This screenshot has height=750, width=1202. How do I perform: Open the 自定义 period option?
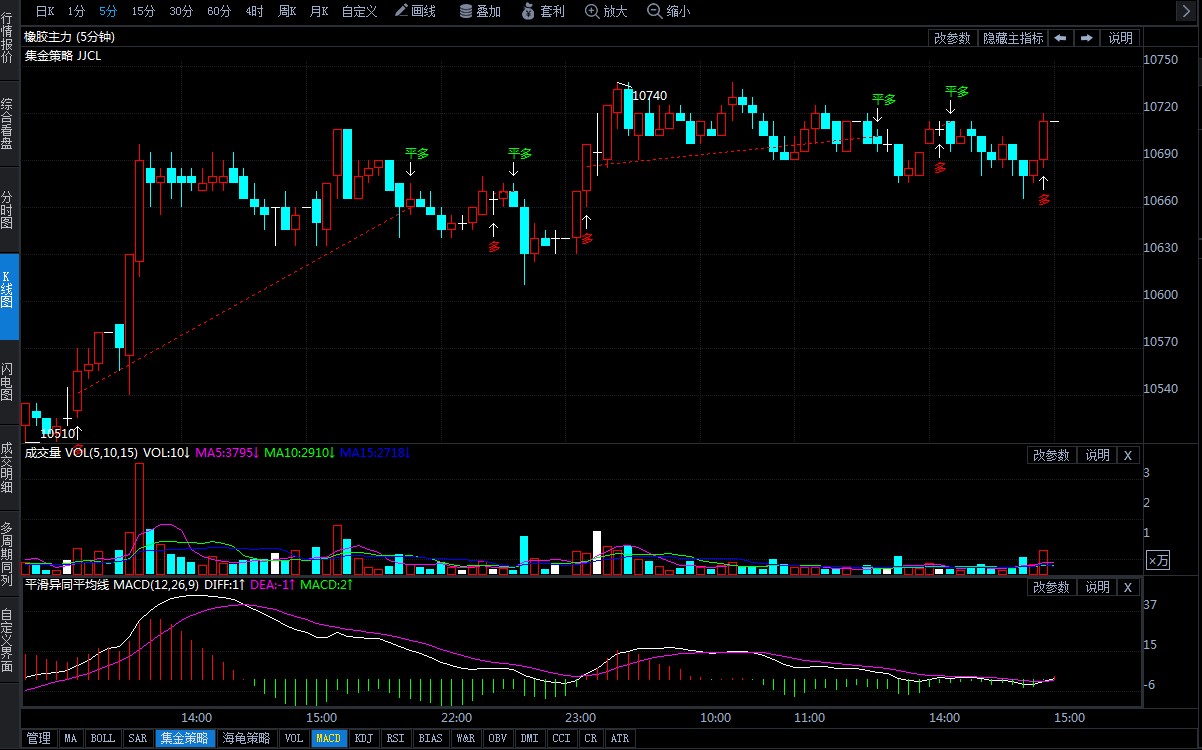359,11
